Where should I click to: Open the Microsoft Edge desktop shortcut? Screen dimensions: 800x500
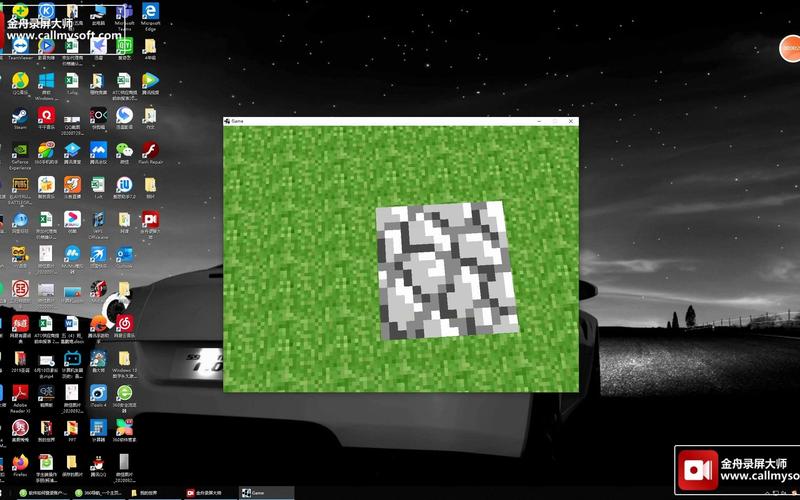click(150, 11)
